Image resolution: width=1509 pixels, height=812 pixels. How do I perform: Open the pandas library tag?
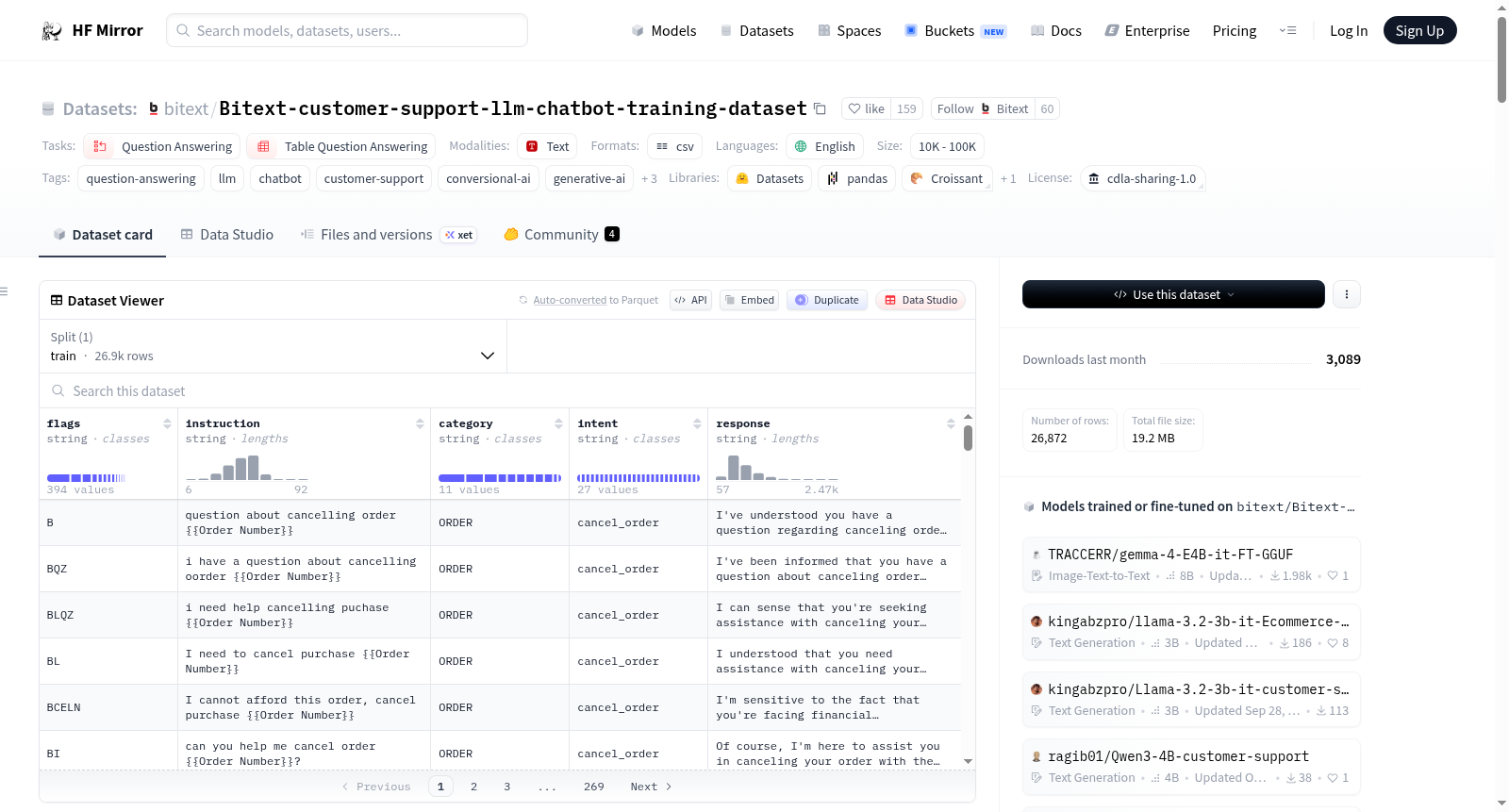(857, 179)
